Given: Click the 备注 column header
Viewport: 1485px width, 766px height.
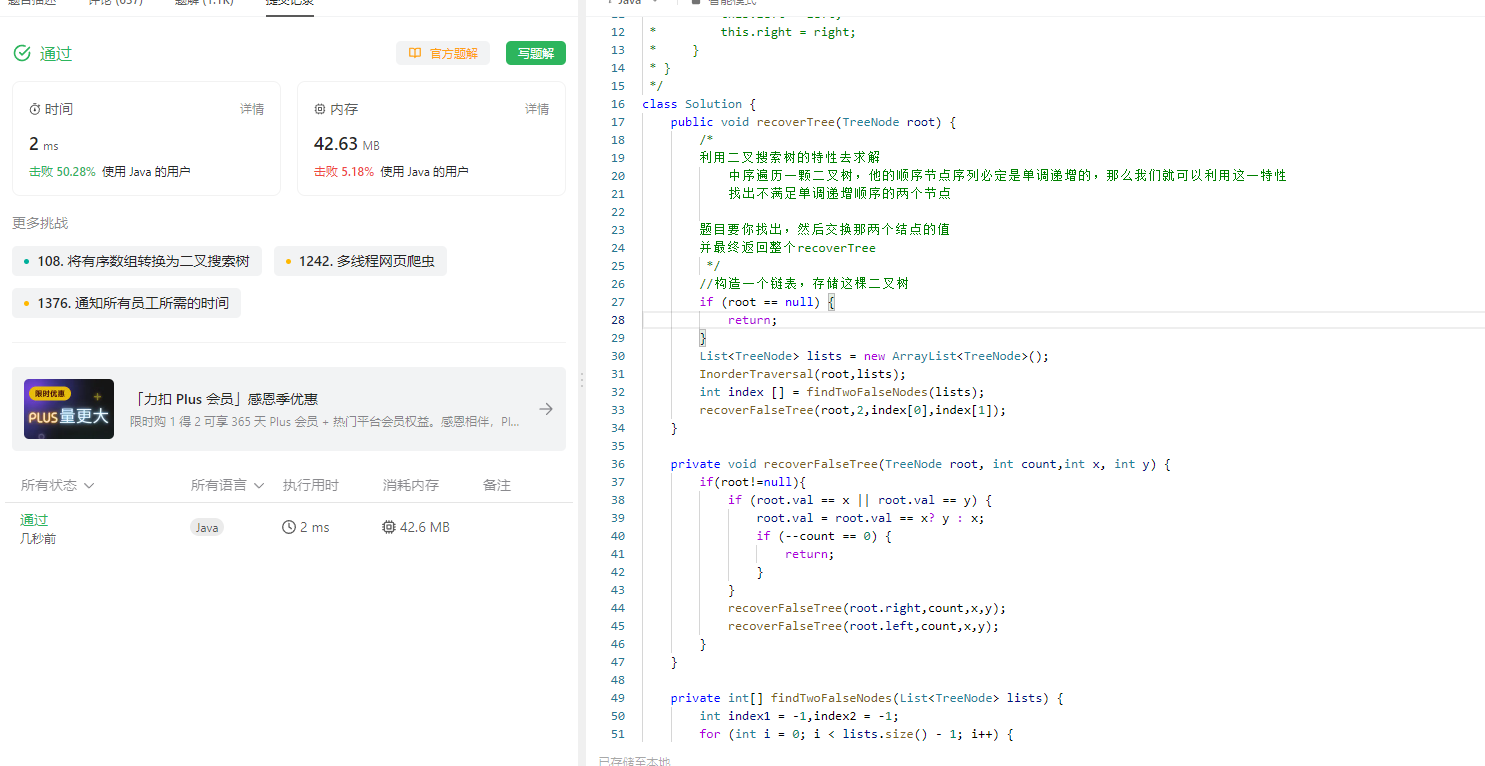Looking at the screenshot, I should click(x=497, y=485).
